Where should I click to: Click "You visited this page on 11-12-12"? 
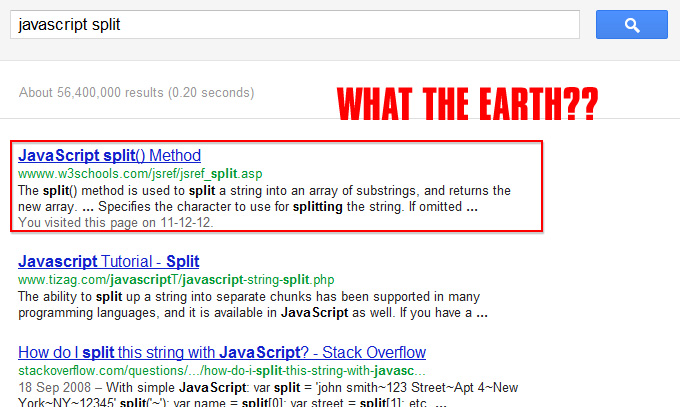[x=116, y=223]
